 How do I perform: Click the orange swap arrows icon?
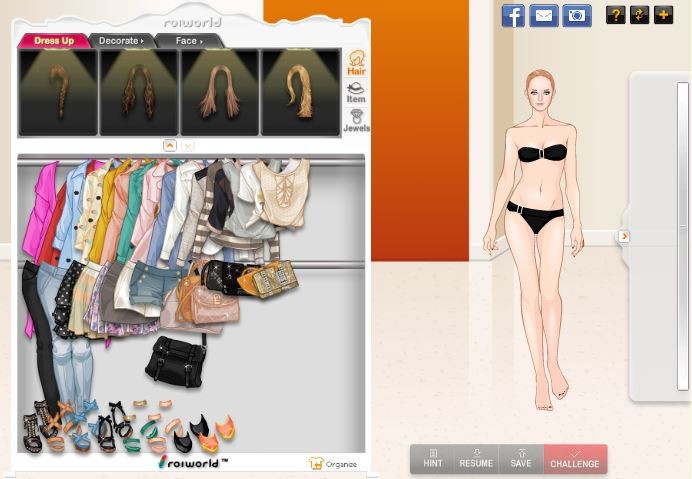640,15
